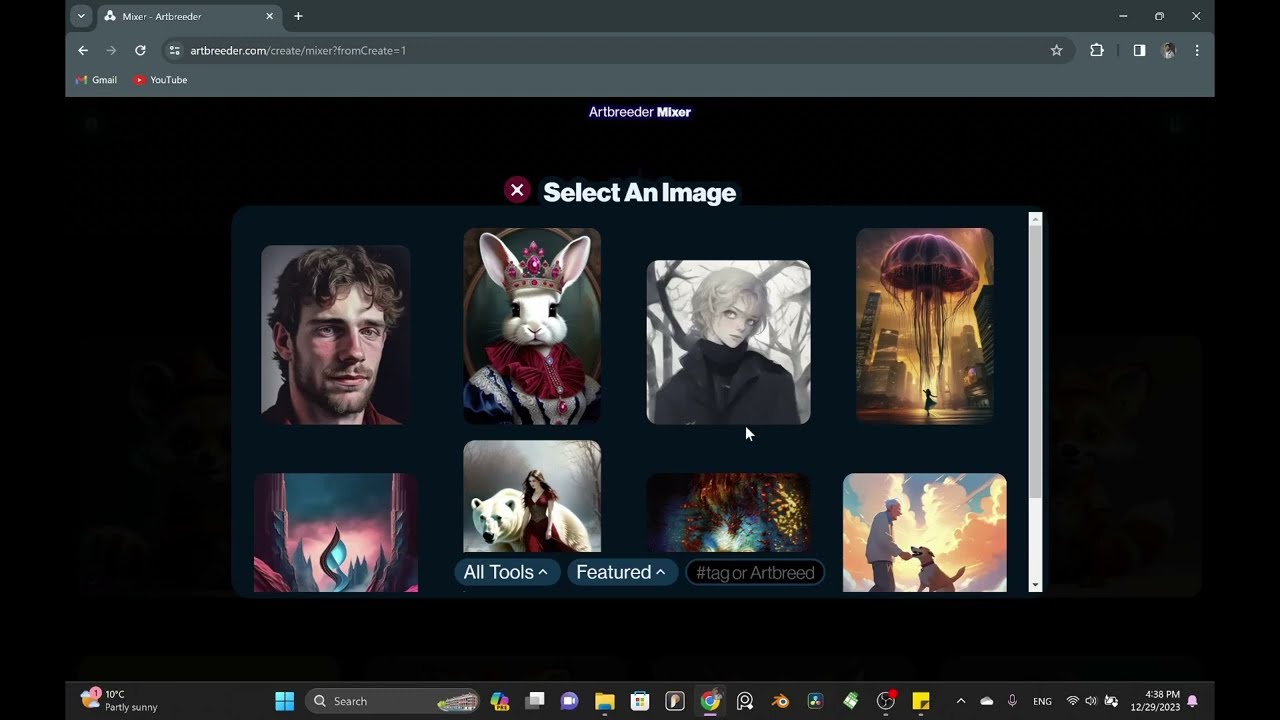
Task: Pick the colorful fireworks tree image
Action: click(729, 513)
